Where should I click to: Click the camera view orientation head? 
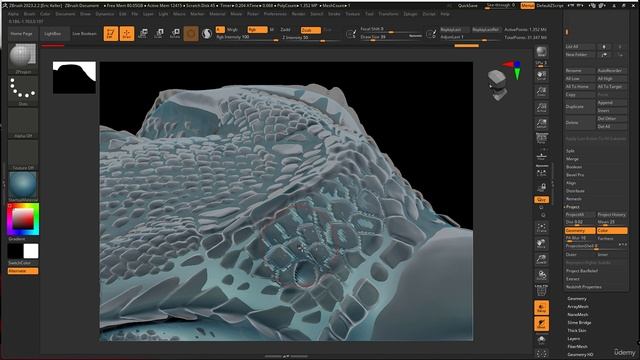click(x=498, y=84)
